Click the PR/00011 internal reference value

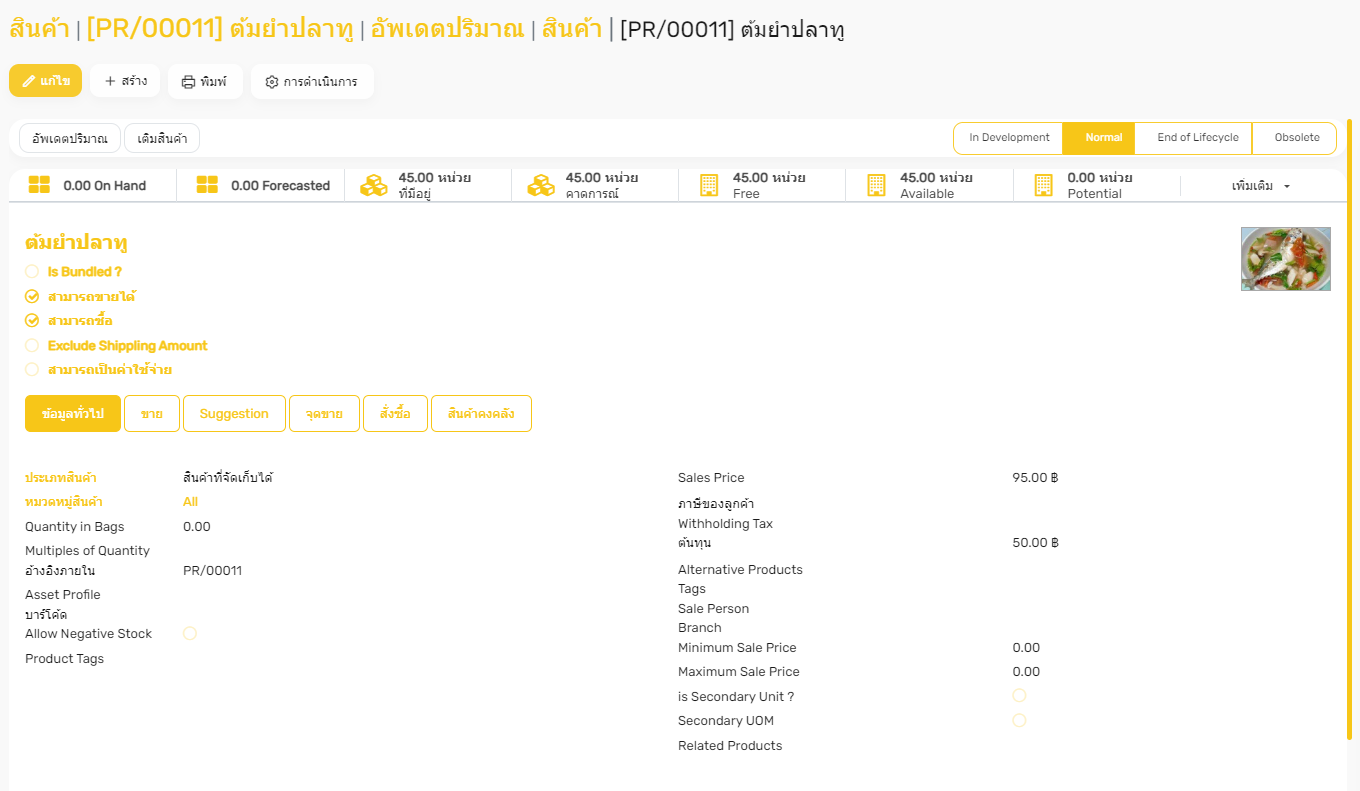click(x=212, y=571)
